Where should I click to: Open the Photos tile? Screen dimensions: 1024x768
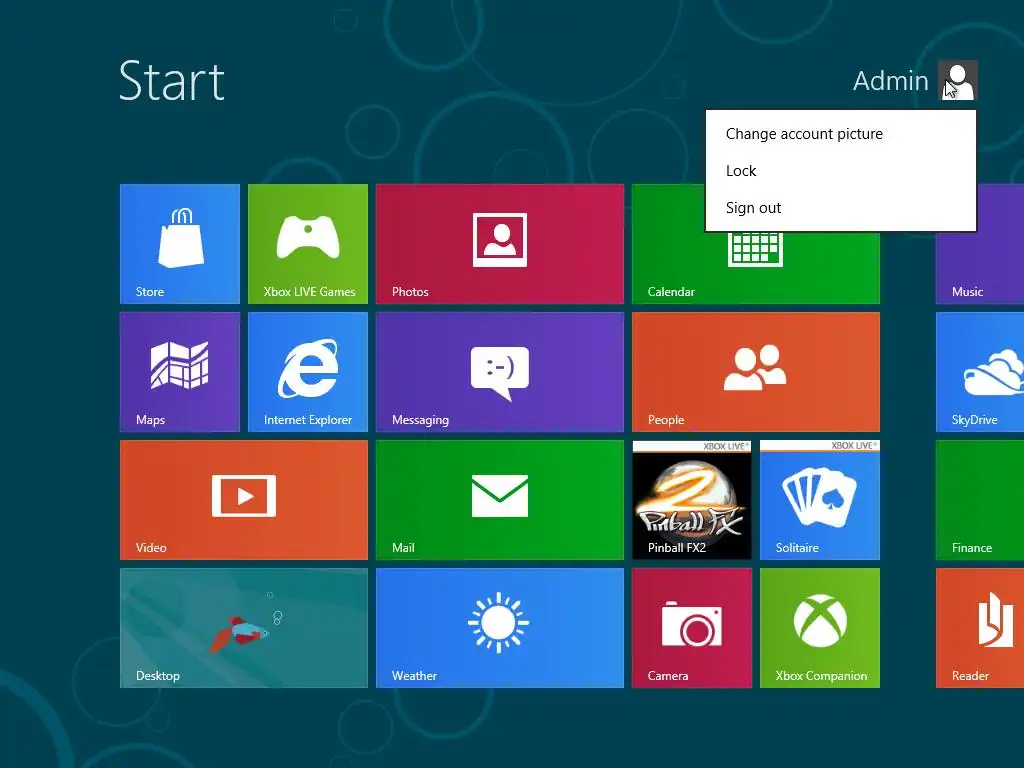(x=500, y=244)
